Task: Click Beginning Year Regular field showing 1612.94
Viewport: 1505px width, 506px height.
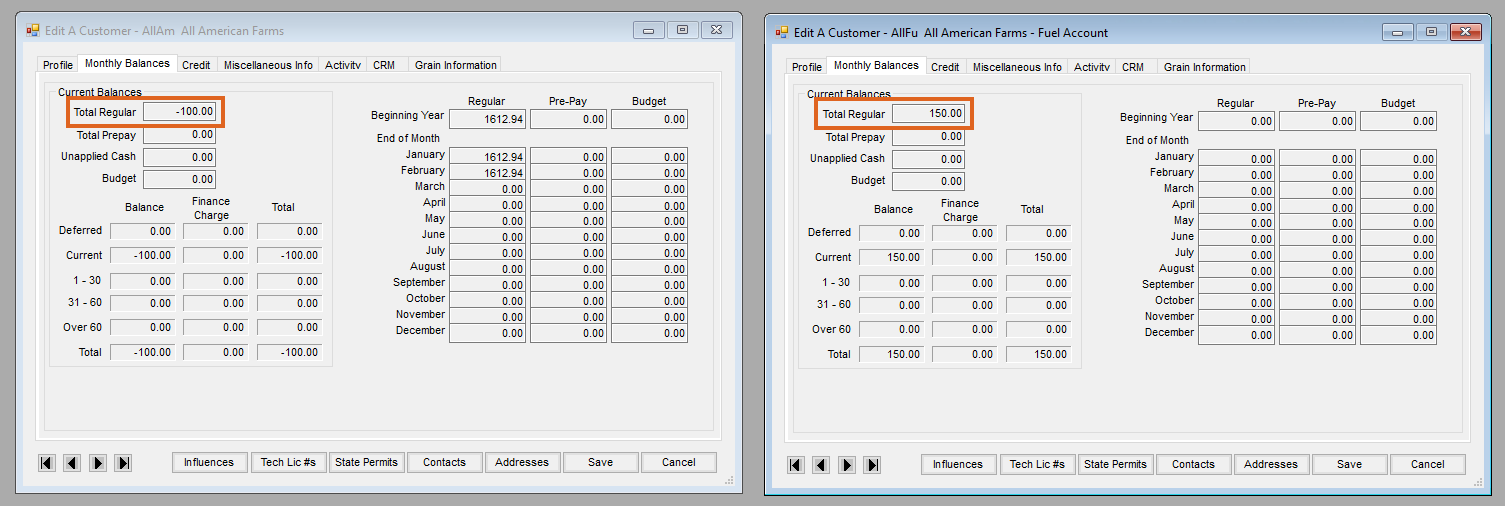Action: pyautogui.click(x=488, y=119)
